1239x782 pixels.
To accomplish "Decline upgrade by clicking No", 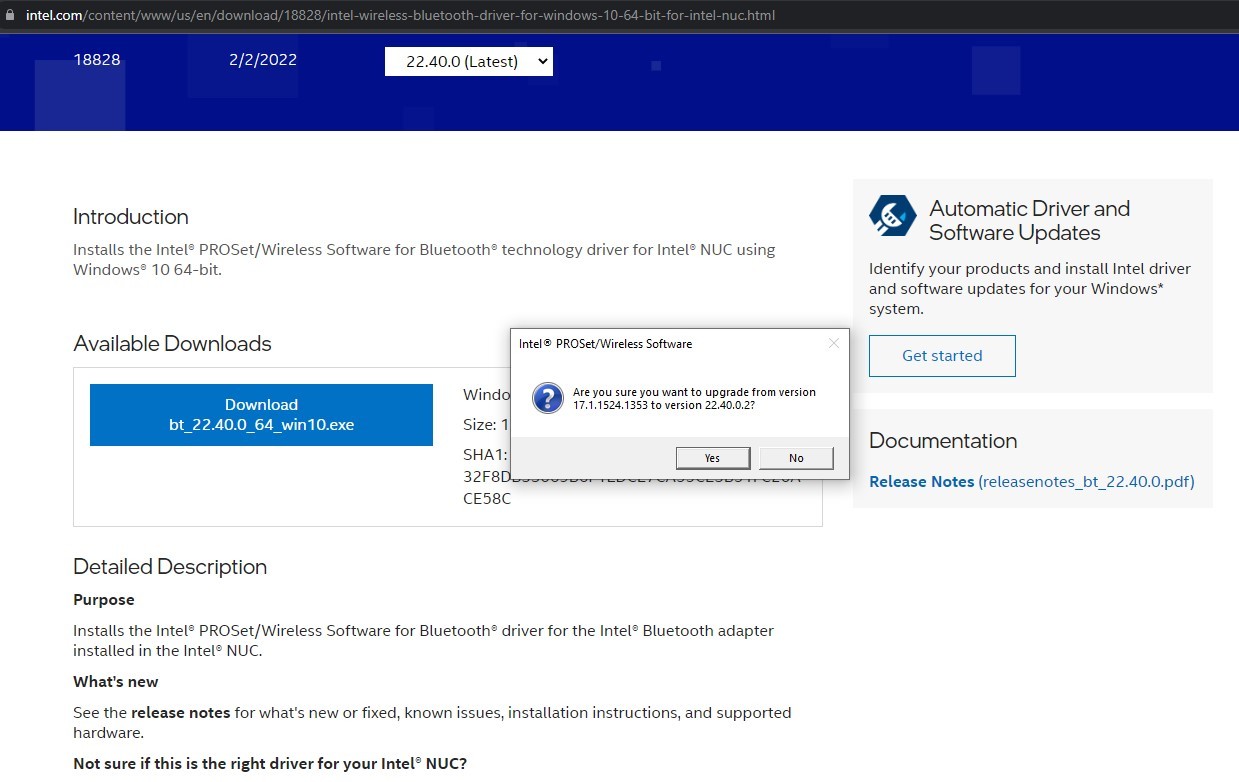I will coord(796,458).
